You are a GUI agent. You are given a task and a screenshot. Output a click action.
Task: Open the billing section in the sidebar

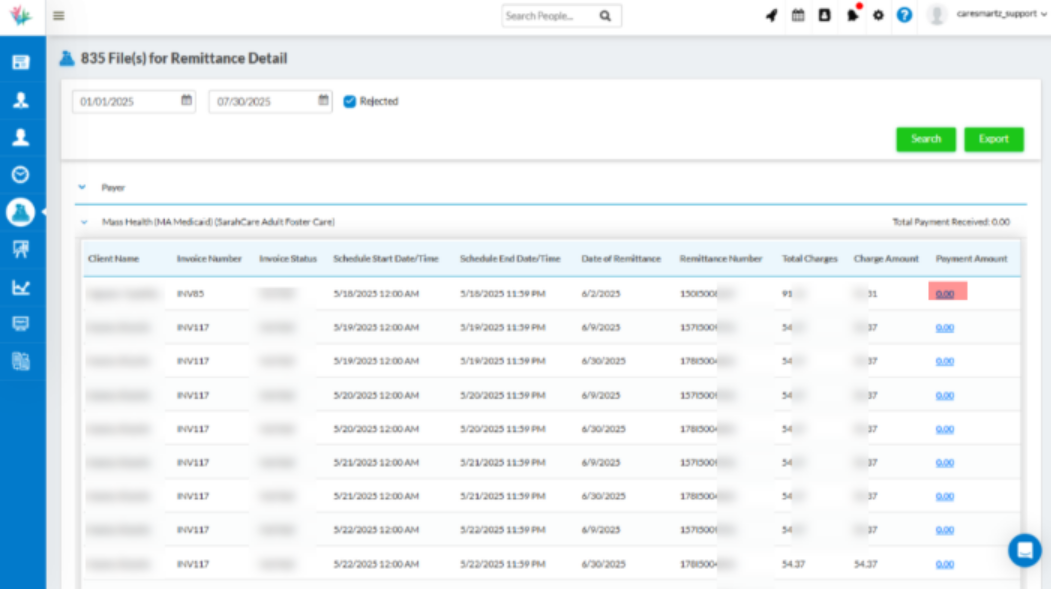click(23, 324)
